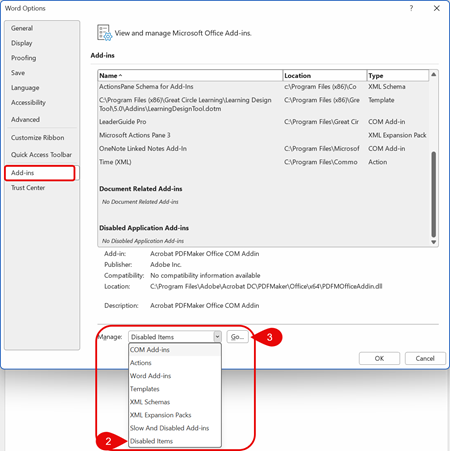Sort add-ins by Name column header

point(190,76)
